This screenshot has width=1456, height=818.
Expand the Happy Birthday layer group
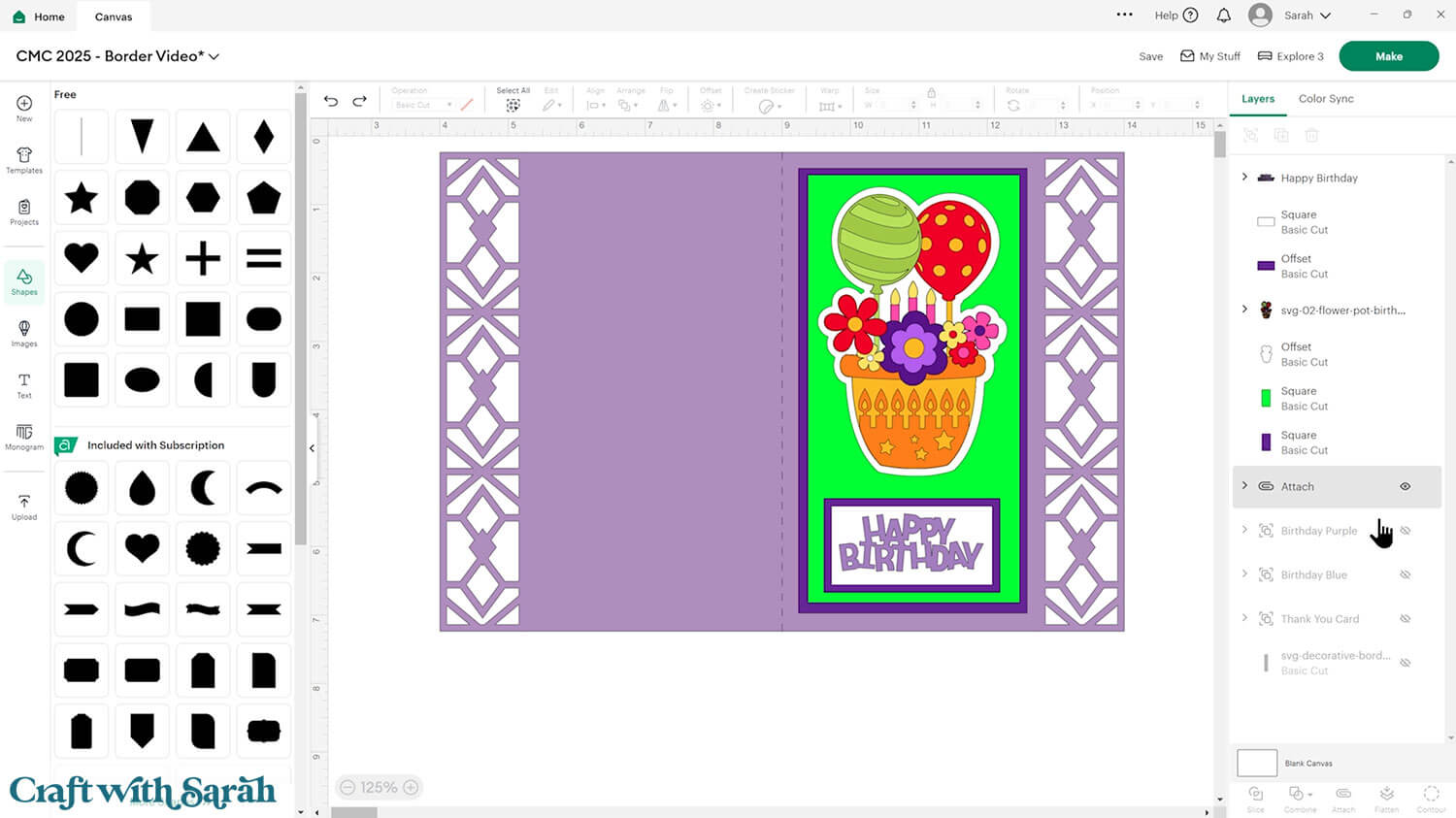[x=1244, y=177]
